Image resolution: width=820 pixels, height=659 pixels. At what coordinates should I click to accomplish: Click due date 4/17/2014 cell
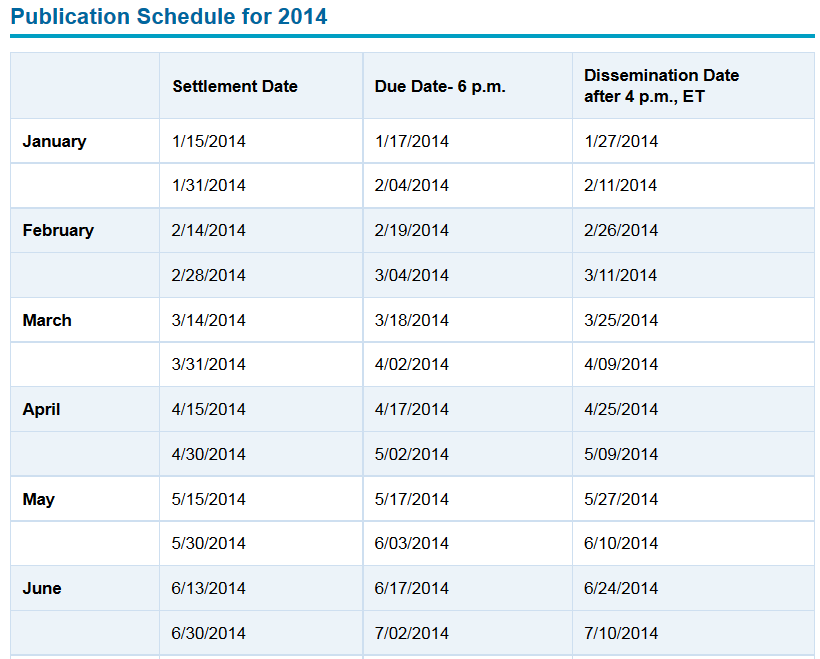click(x=412, y=409)
